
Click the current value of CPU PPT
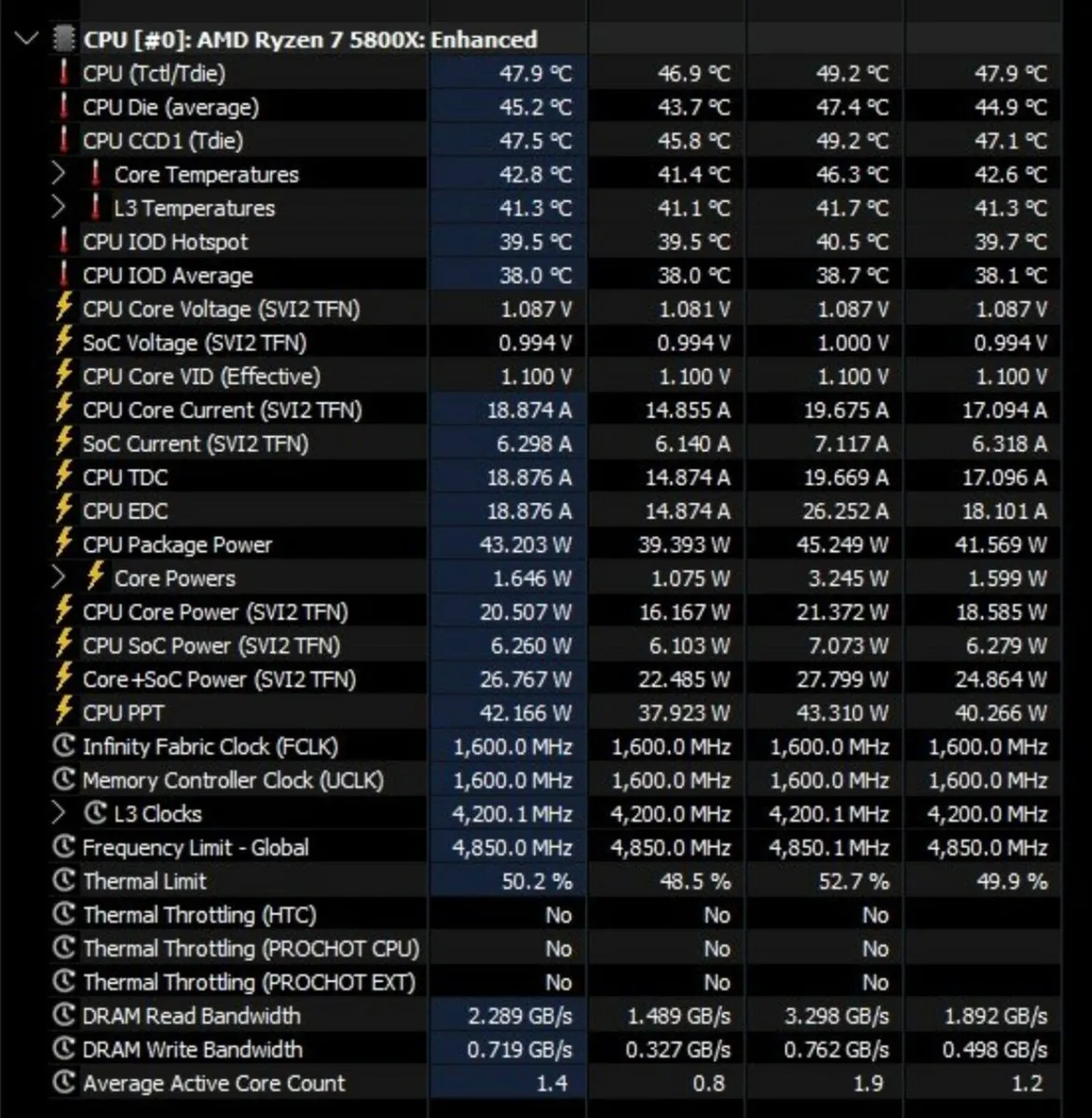pos(527,713)
